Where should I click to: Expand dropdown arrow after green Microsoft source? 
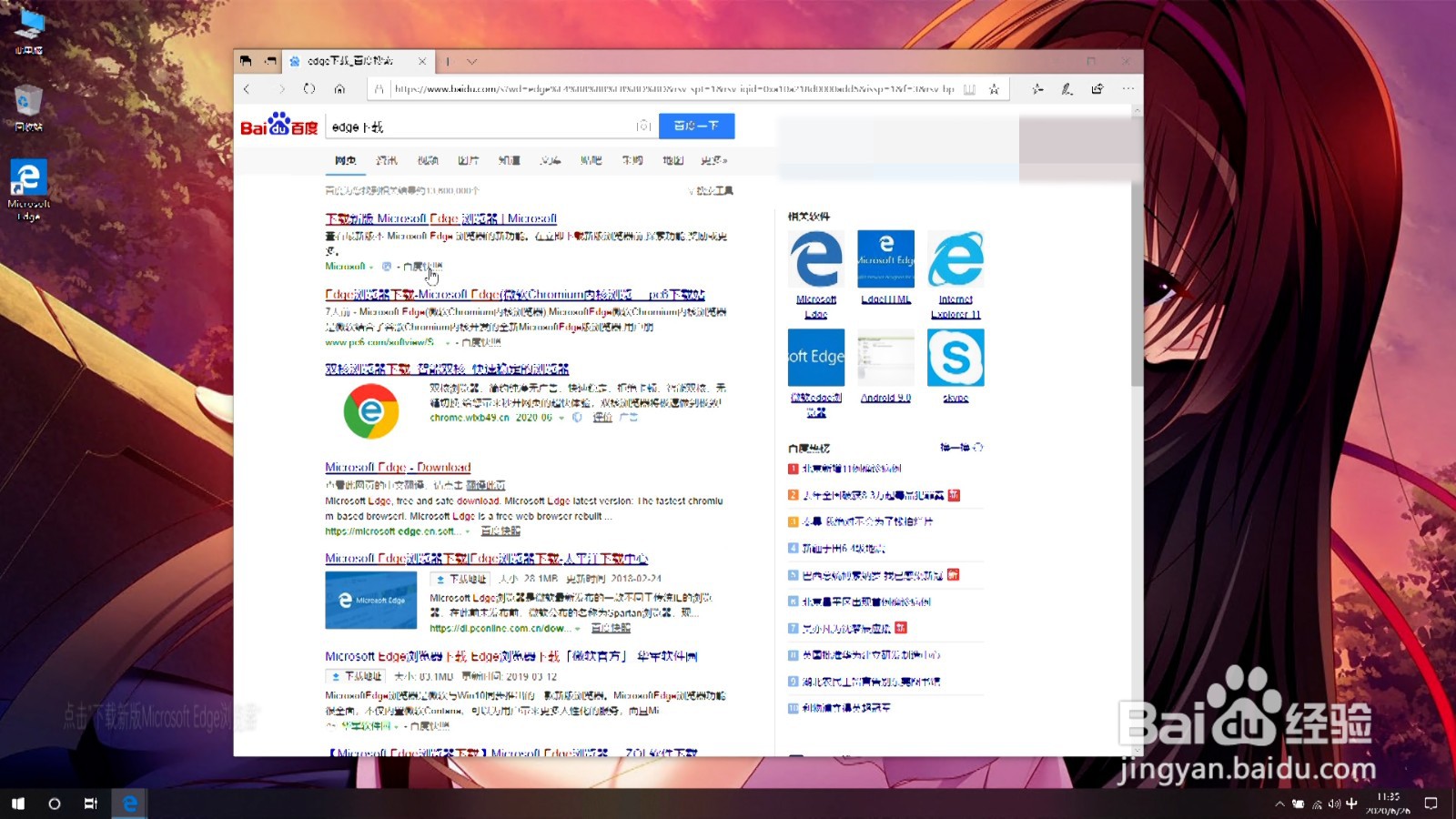click(x=371, y=267)
